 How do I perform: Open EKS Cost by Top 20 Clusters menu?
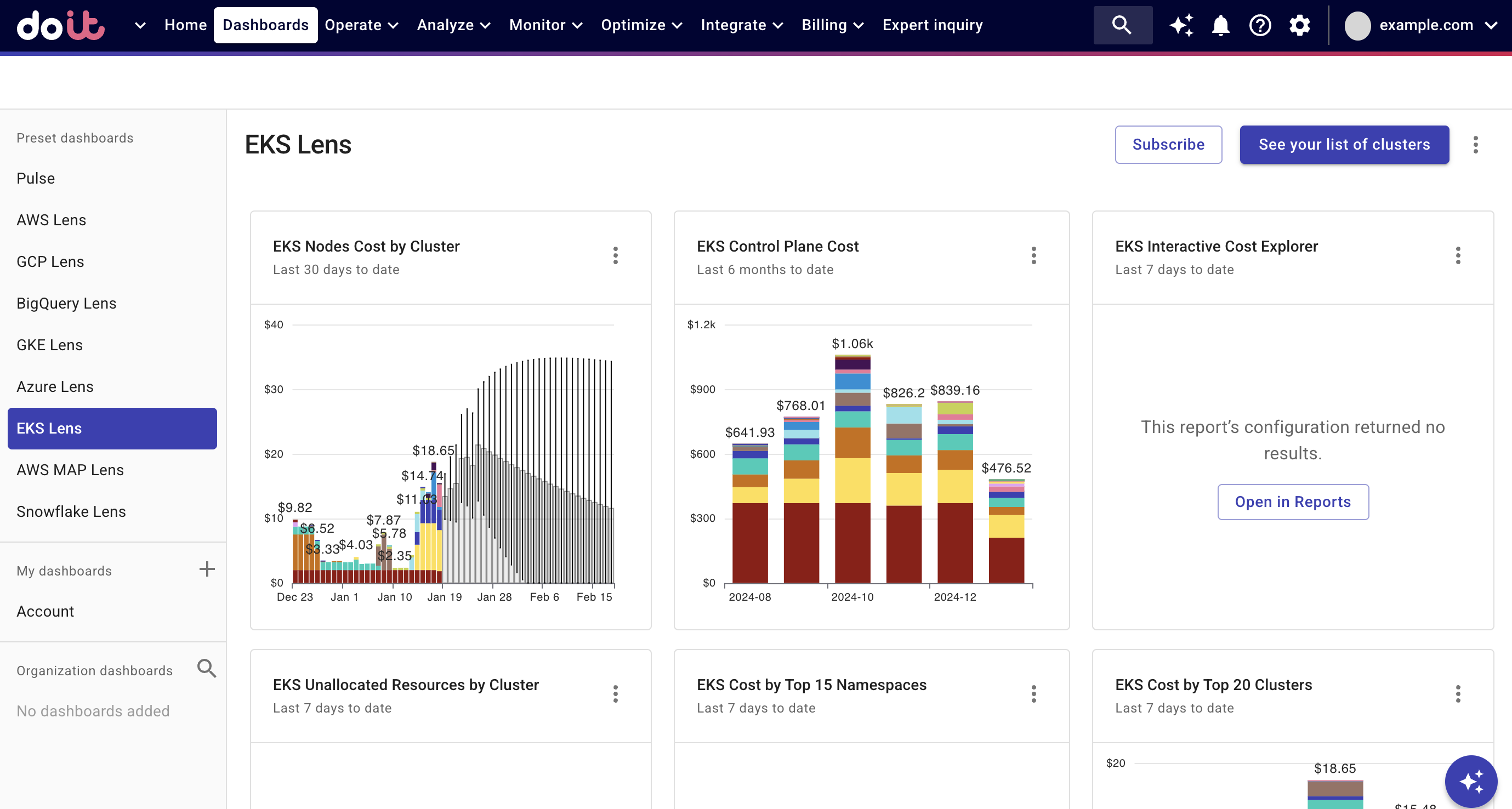coord(1458,694)
